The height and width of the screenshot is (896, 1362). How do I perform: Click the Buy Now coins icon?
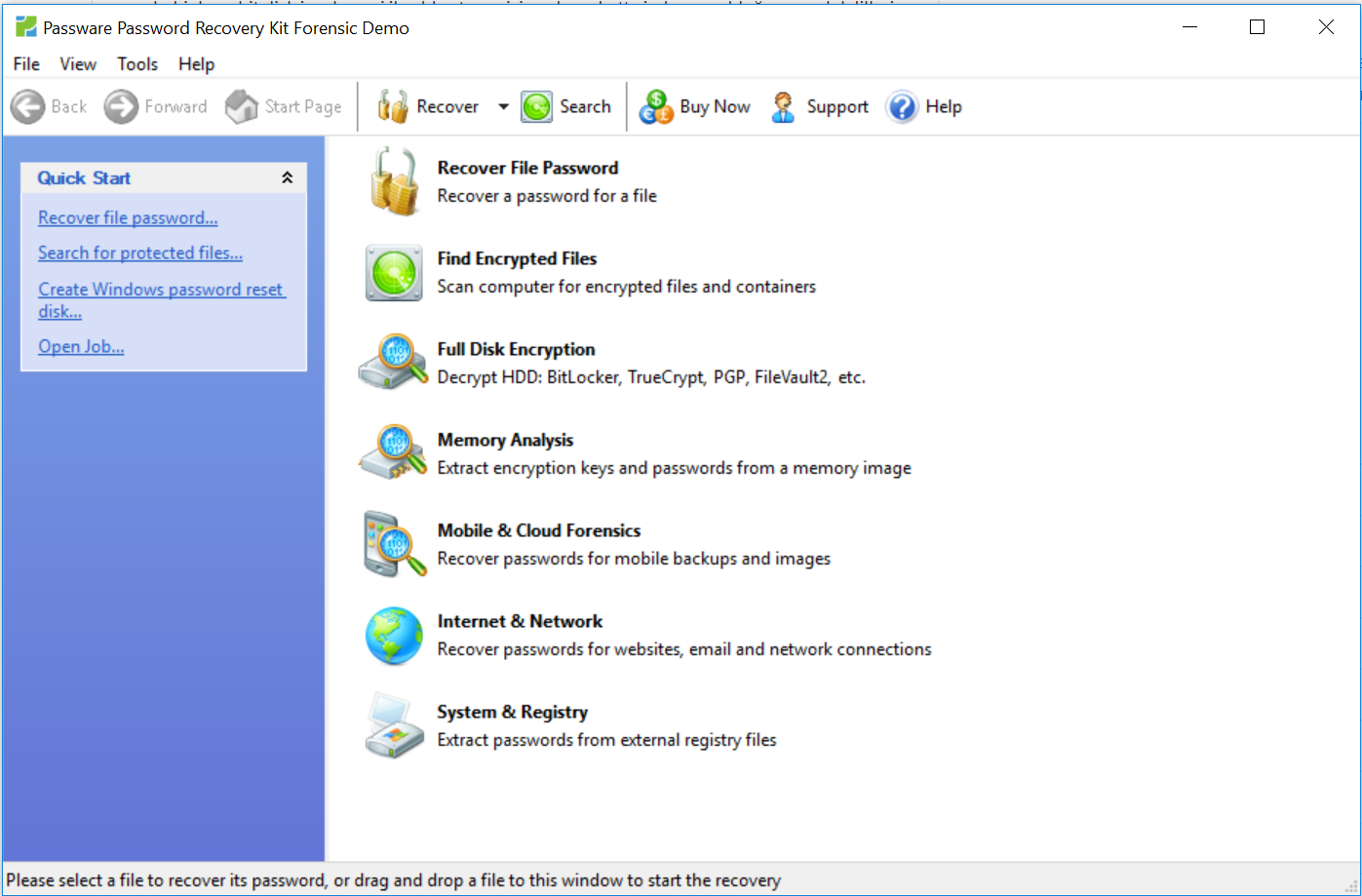656,106
